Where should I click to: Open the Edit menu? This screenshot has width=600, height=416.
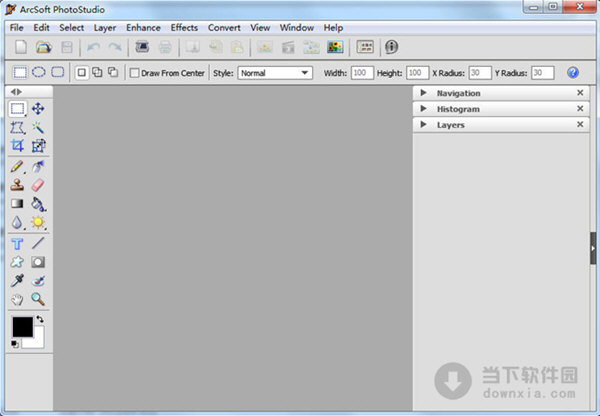(41, 28)
